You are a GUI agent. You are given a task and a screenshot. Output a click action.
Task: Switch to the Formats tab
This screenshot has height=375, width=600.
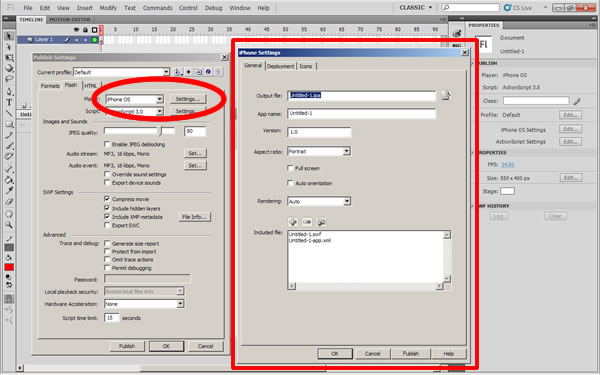[x=50, y=86]
